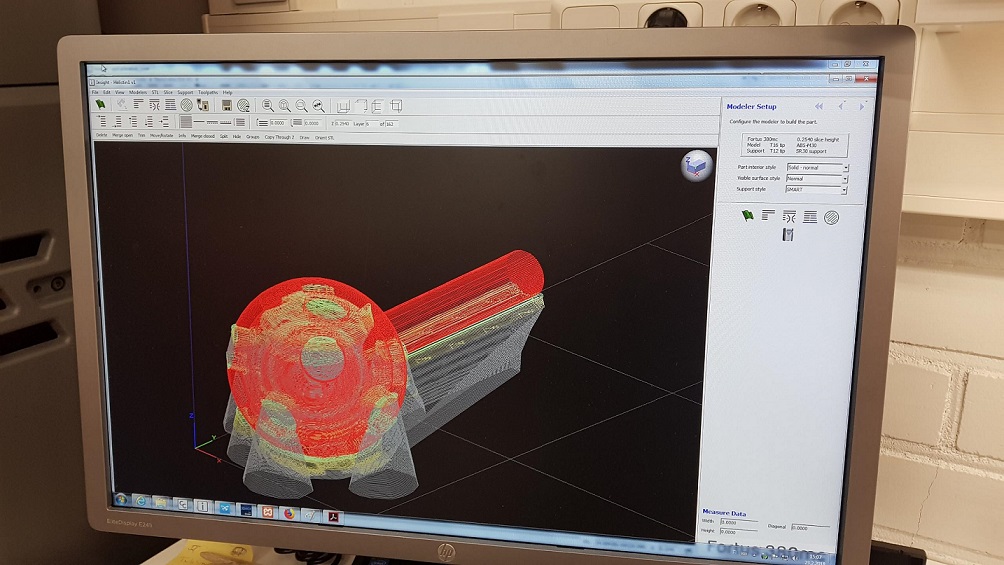The height and width of the screenshot is (565, 1004).
Task: Click the Merge open button
Action: point(122,136)
